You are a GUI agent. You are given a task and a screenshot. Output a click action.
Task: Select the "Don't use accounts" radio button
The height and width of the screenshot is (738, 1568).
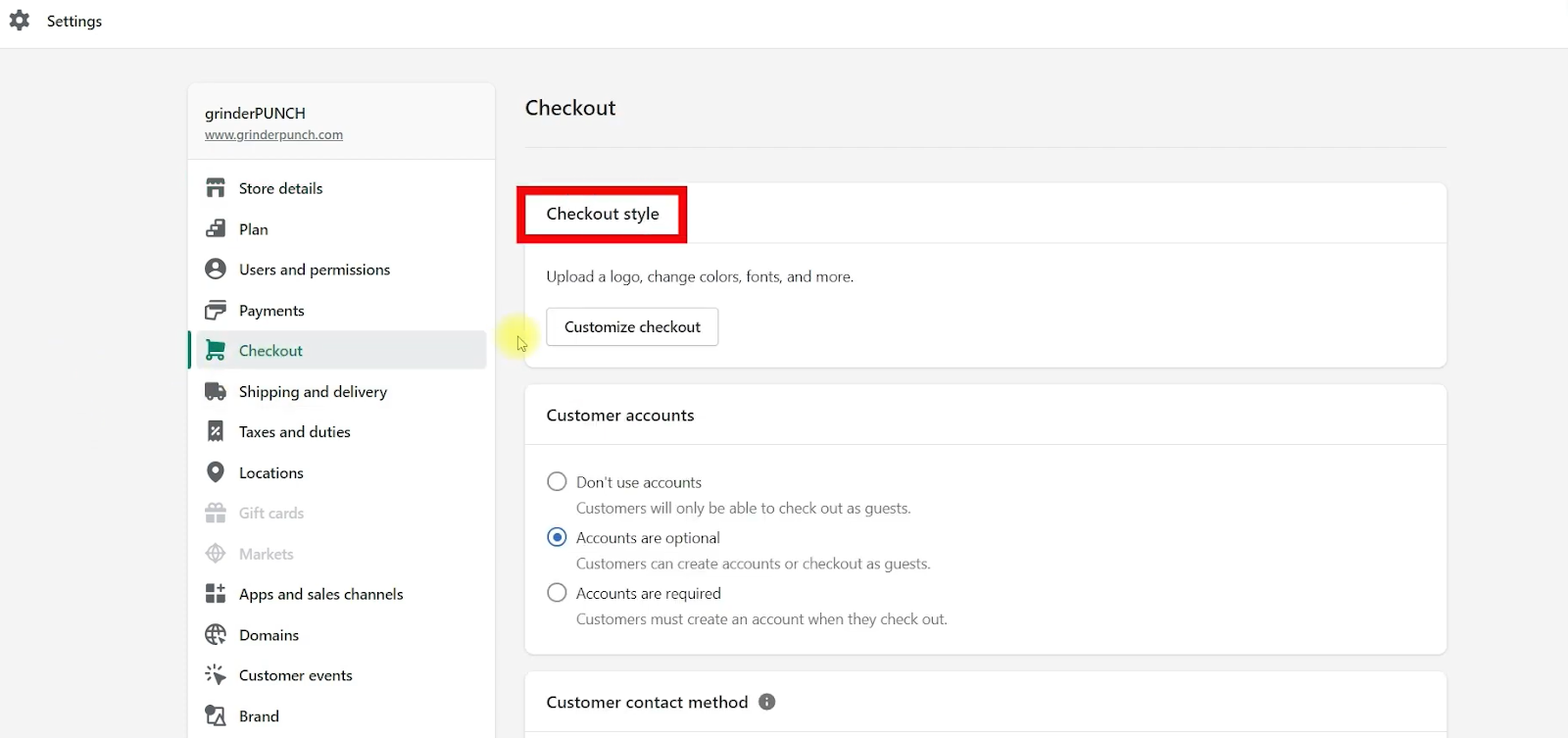click(557, 481)
